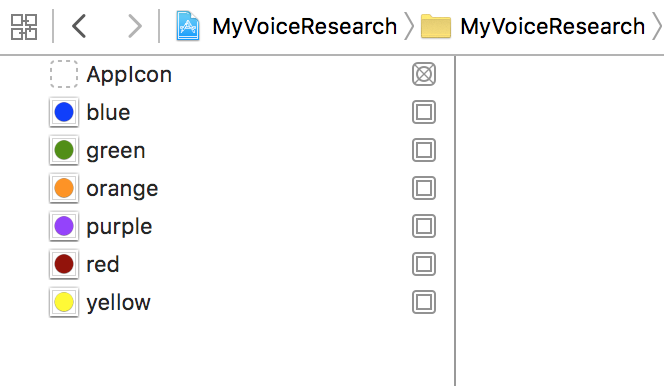Click the square icon next to green
Viewport: 664px width, 386px height.
tap(424, 150)
